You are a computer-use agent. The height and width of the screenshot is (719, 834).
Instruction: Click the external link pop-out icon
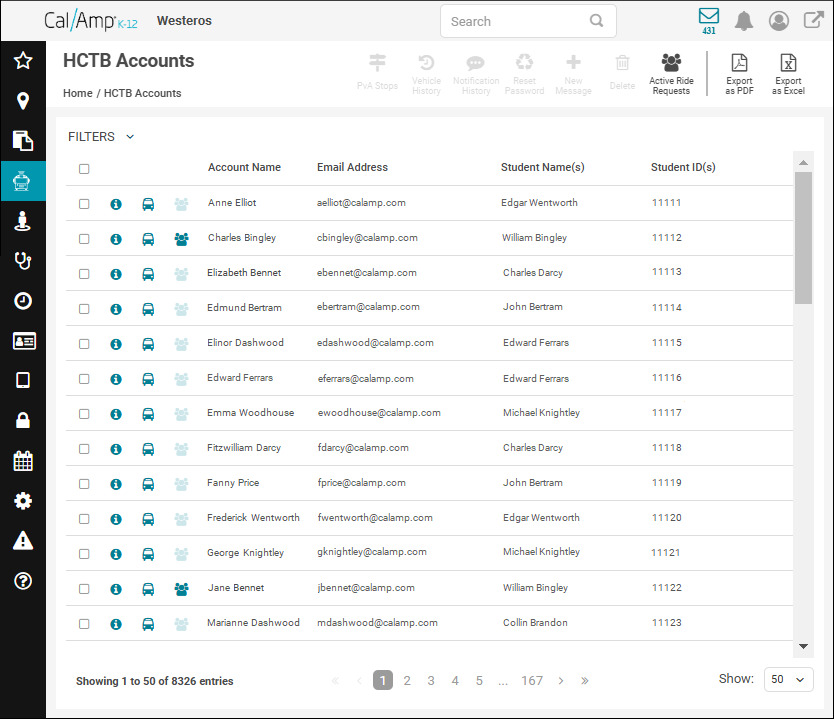click(813, 20)
